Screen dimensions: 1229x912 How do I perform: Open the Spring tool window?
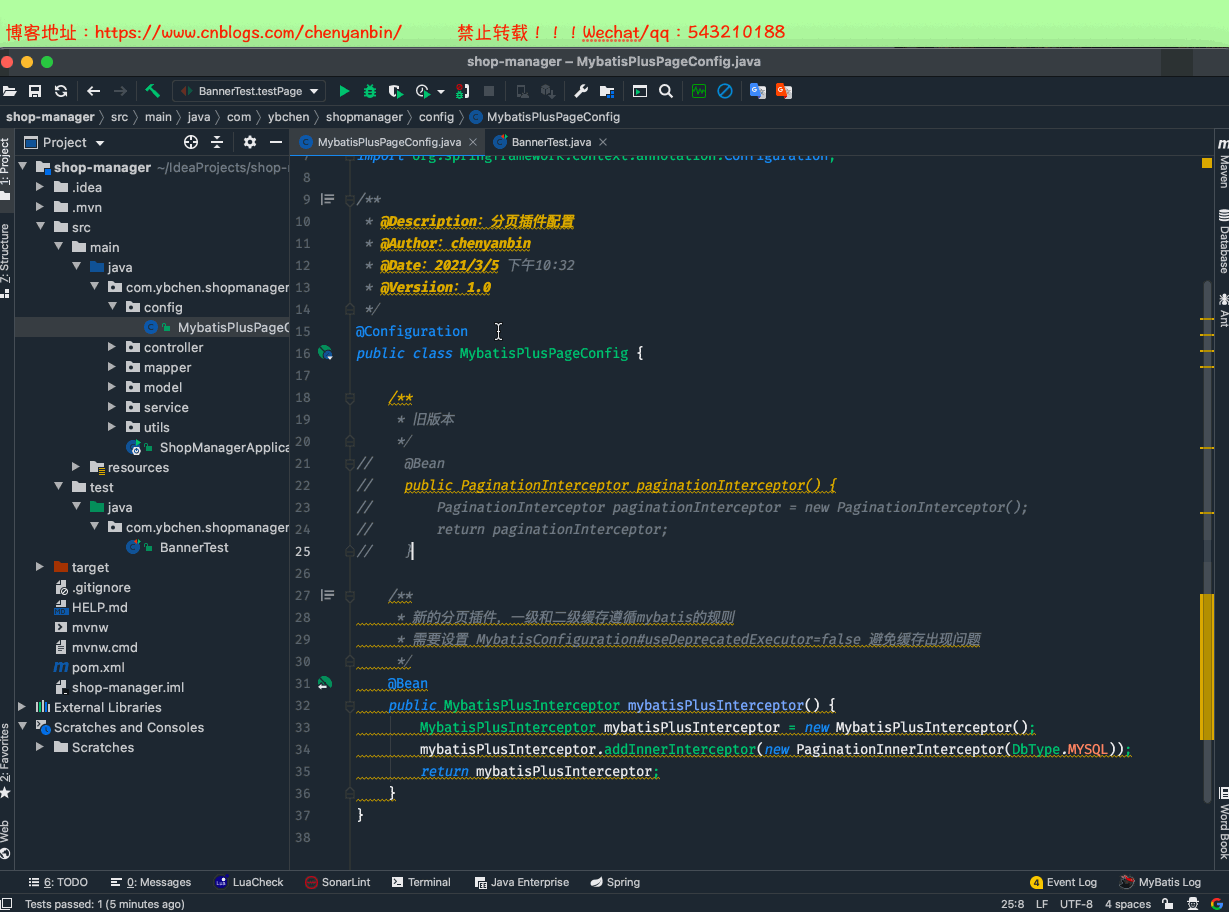click(x=615, y=882)
